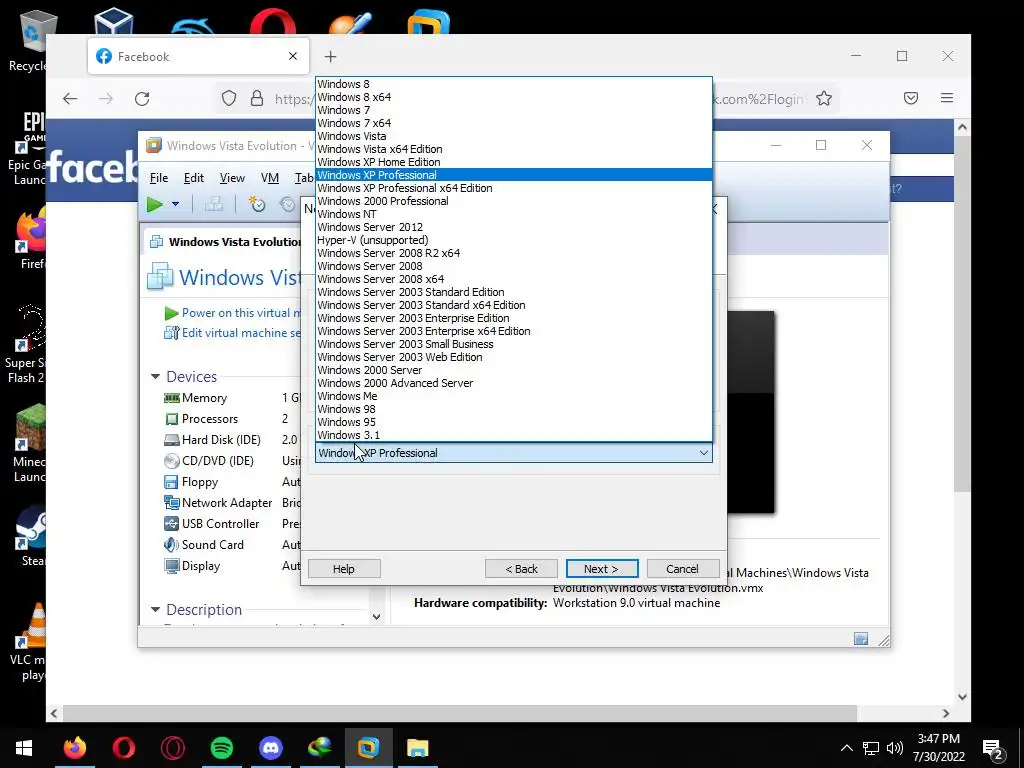The width and height of the screenshot is (1024, 768).
Task: Choose Windows 2000 Professional option
Action: coord(513,201)
